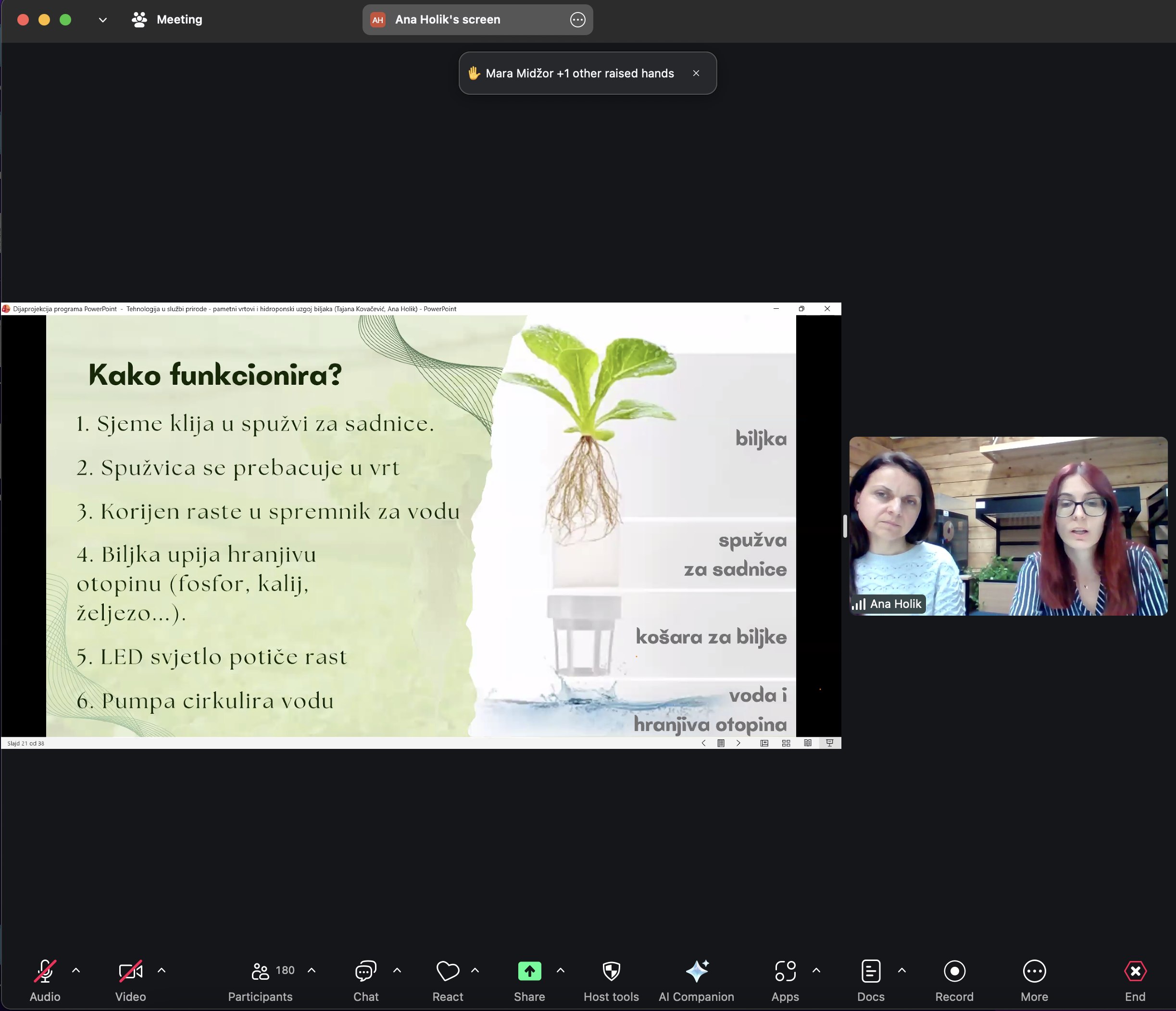Expand video options arrow

(162, 971)
